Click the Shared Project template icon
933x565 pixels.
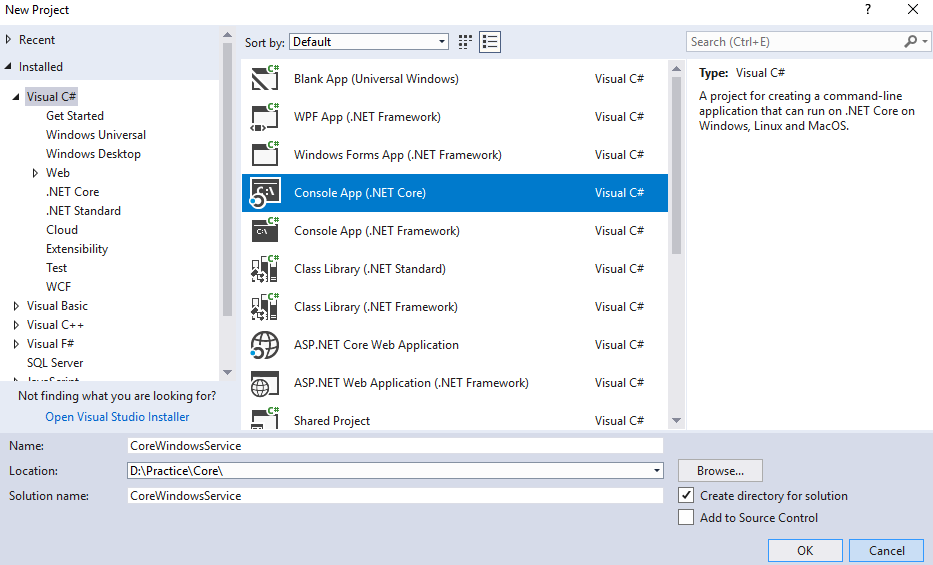[x=265, y=418]
